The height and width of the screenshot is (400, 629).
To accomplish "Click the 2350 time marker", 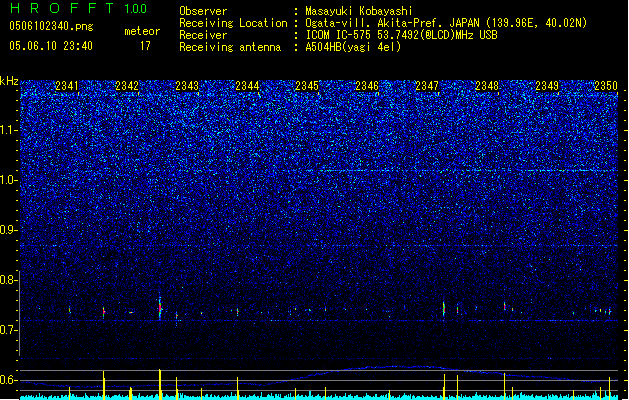I will pyautogui.click(x=606, y=86).
